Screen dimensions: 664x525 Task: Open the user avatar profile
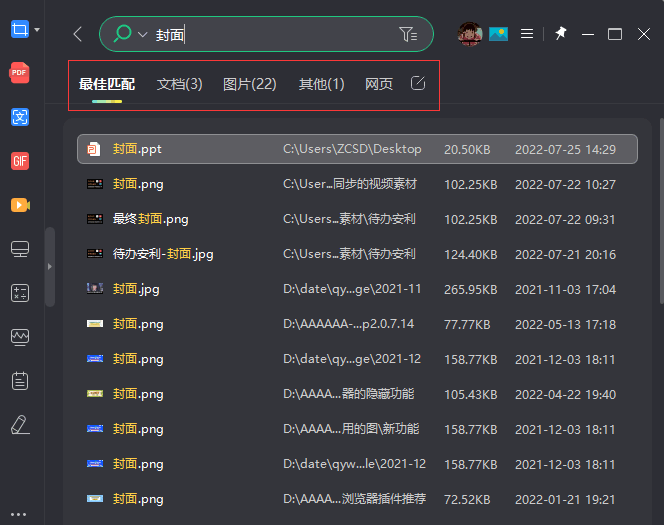point(470,34)
